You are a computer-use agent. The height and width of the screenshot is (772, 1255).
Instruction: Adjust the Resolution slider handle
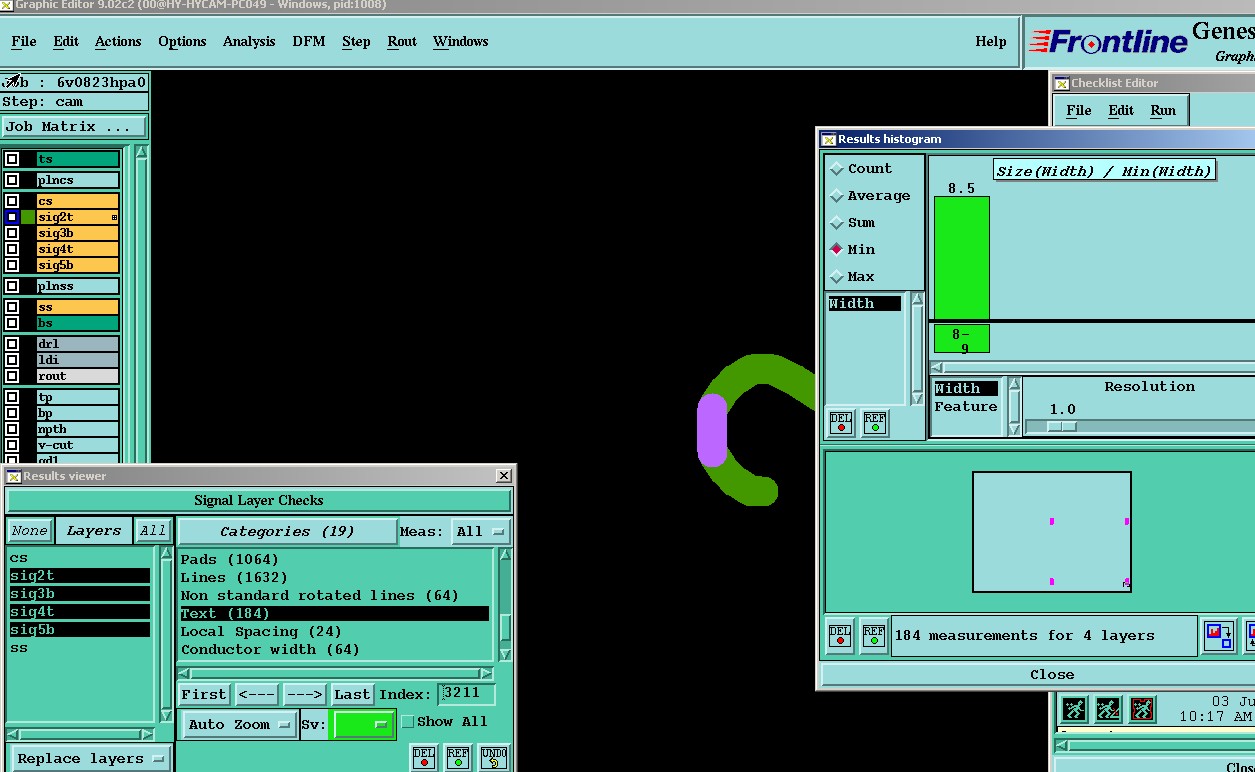[x=1062, y=427]
